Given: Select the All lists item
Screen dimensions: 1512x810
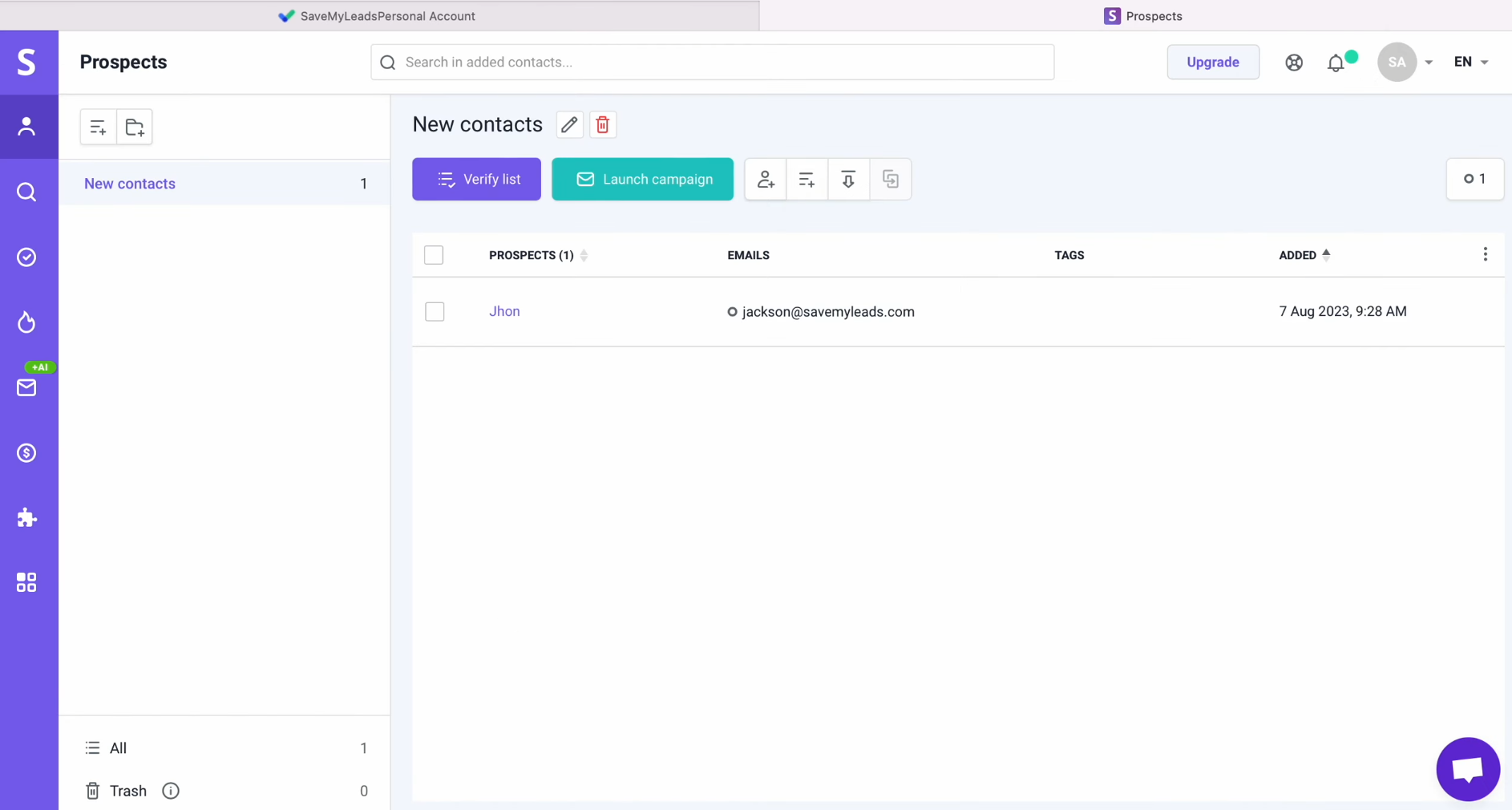Looking at the screenshot, I should (119, 747).
